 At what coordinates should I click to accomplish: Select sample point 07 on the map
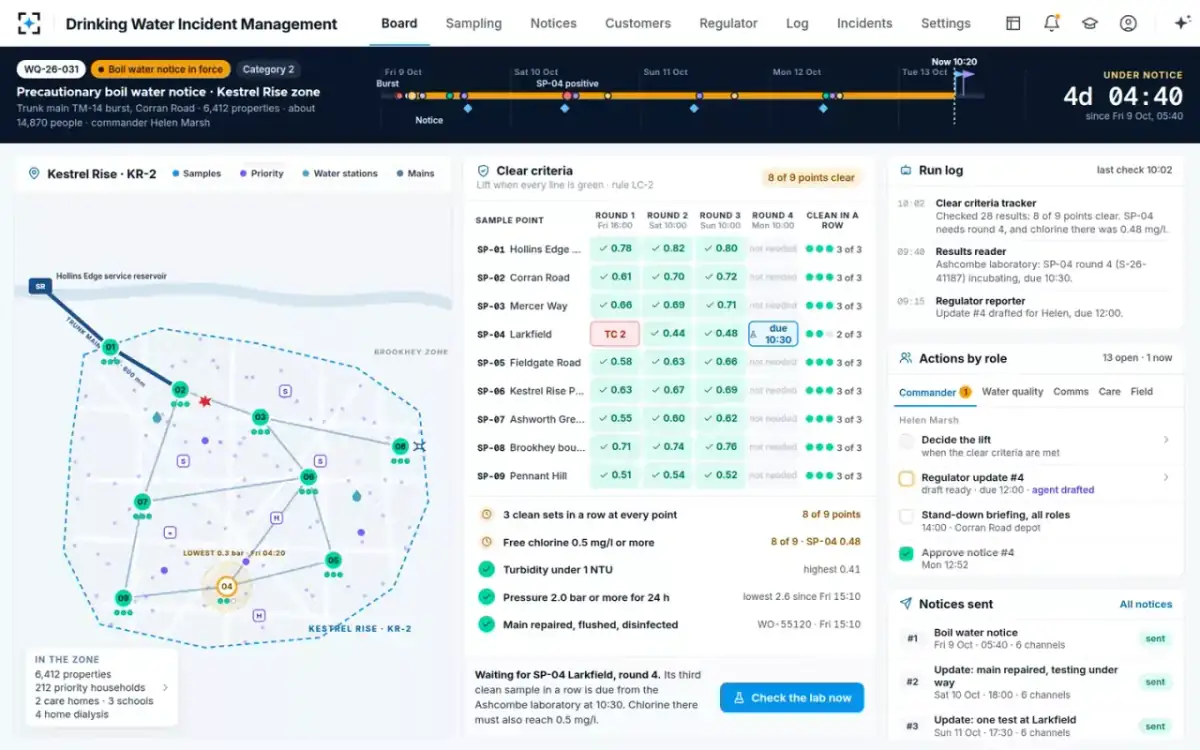(142, 502)
